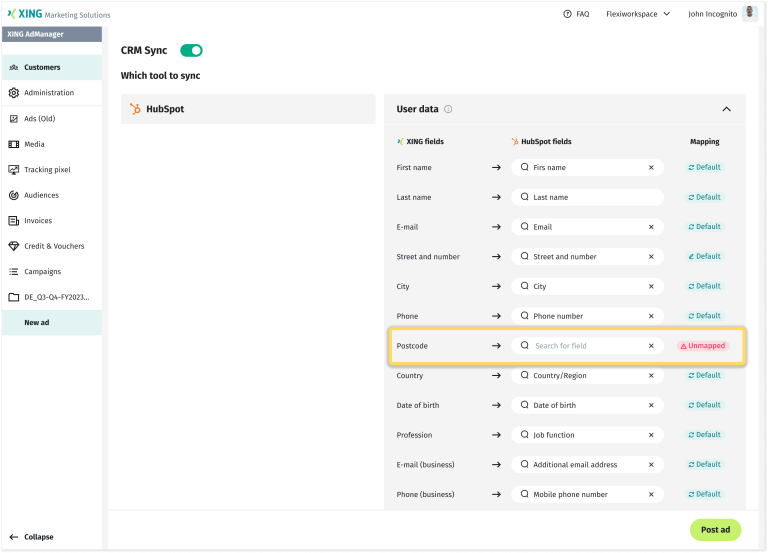Screen dimensions: 768x553
Task: Click the Post ad button
Action: pos(715,530)
